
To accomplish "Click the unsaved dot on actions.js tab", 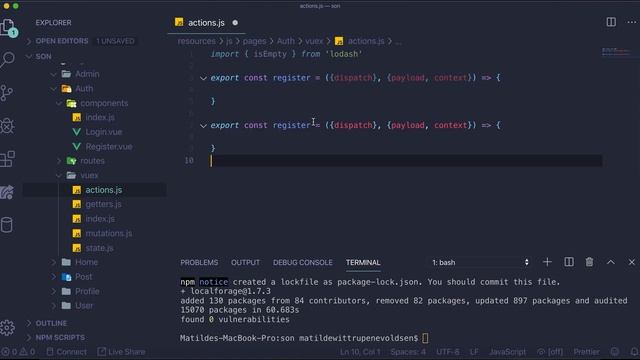I will [235, 23].
